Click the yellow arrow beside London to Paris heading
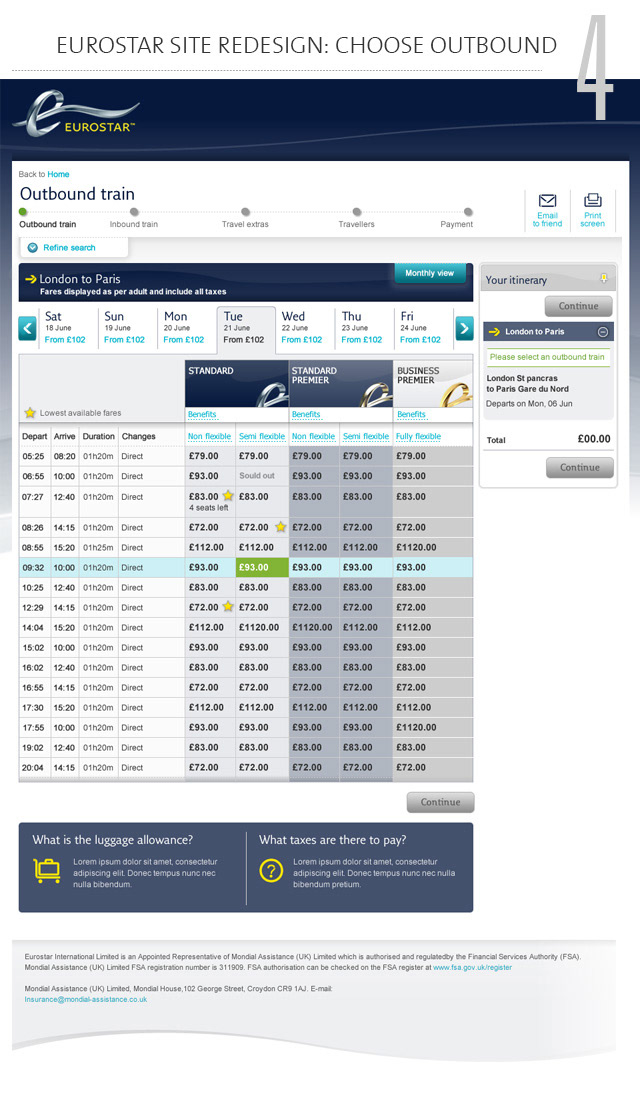640x1098 pixels. (x=30, y=279)
